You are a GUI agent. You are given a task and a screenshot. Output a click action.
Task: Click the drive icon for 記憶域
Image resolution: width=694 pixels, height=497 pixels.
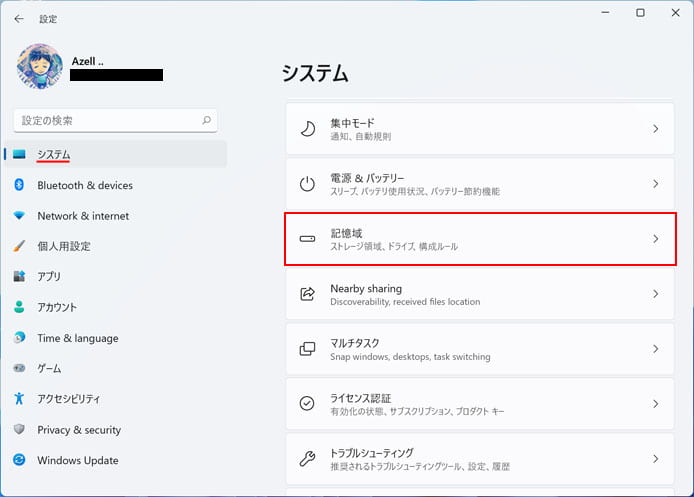coord(307,239)
